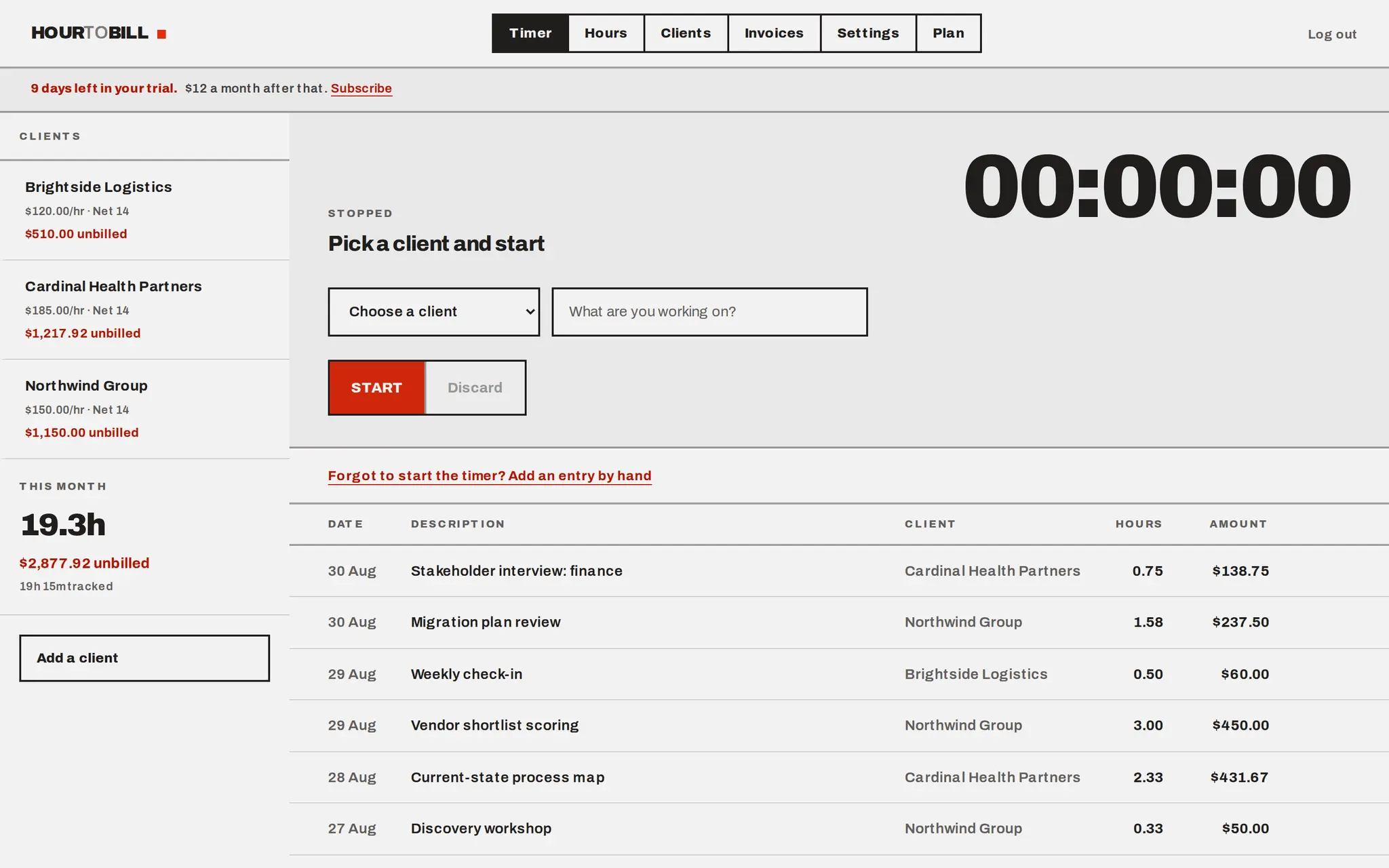
Task: Open the 'Discovery workshop' entry
Action: pos(481,829)
